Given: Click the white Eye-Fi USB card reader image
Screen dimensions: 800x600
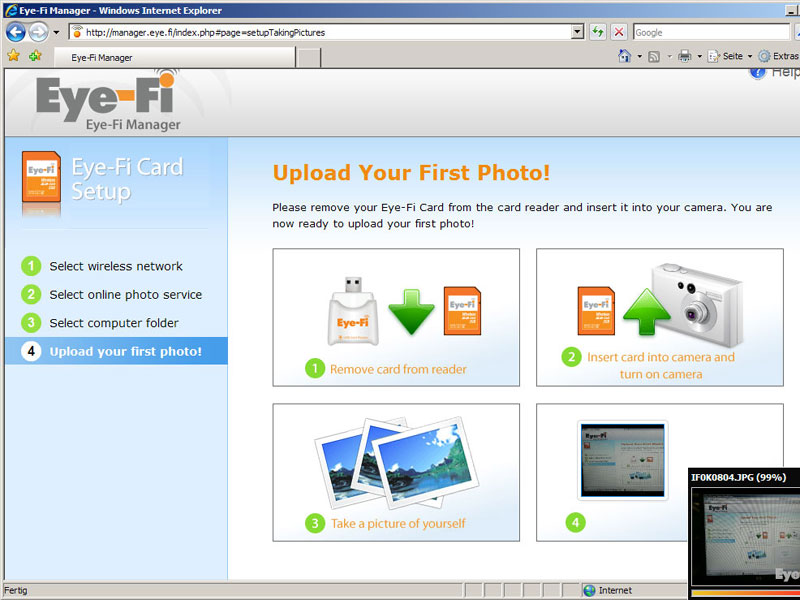Looking at the screenshot, I should point(353,311).
